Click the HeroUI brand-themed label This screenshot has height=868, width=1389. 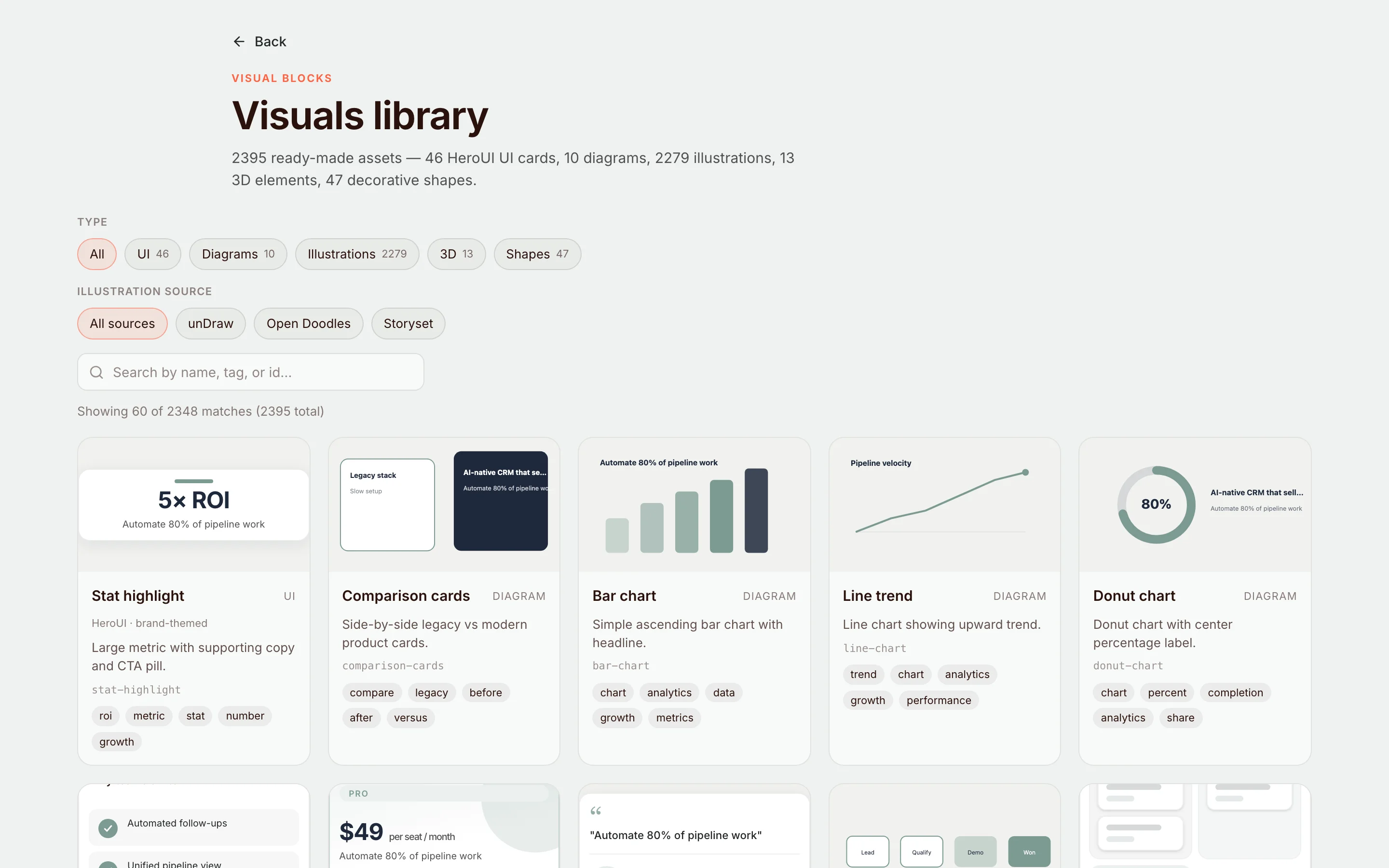click(x=149, y=623)
